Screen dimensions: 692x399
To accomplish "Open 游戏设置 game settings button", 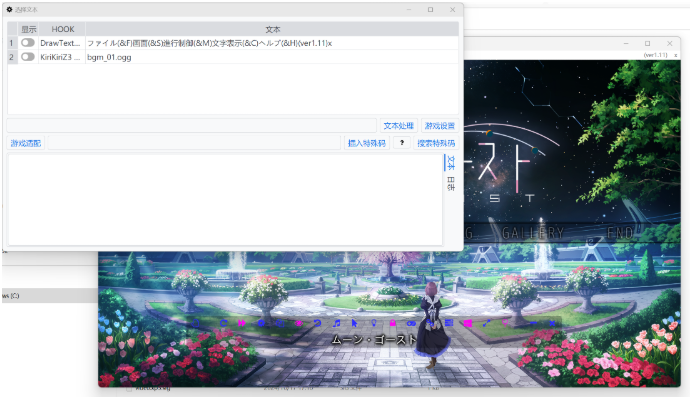I will 440,126.
